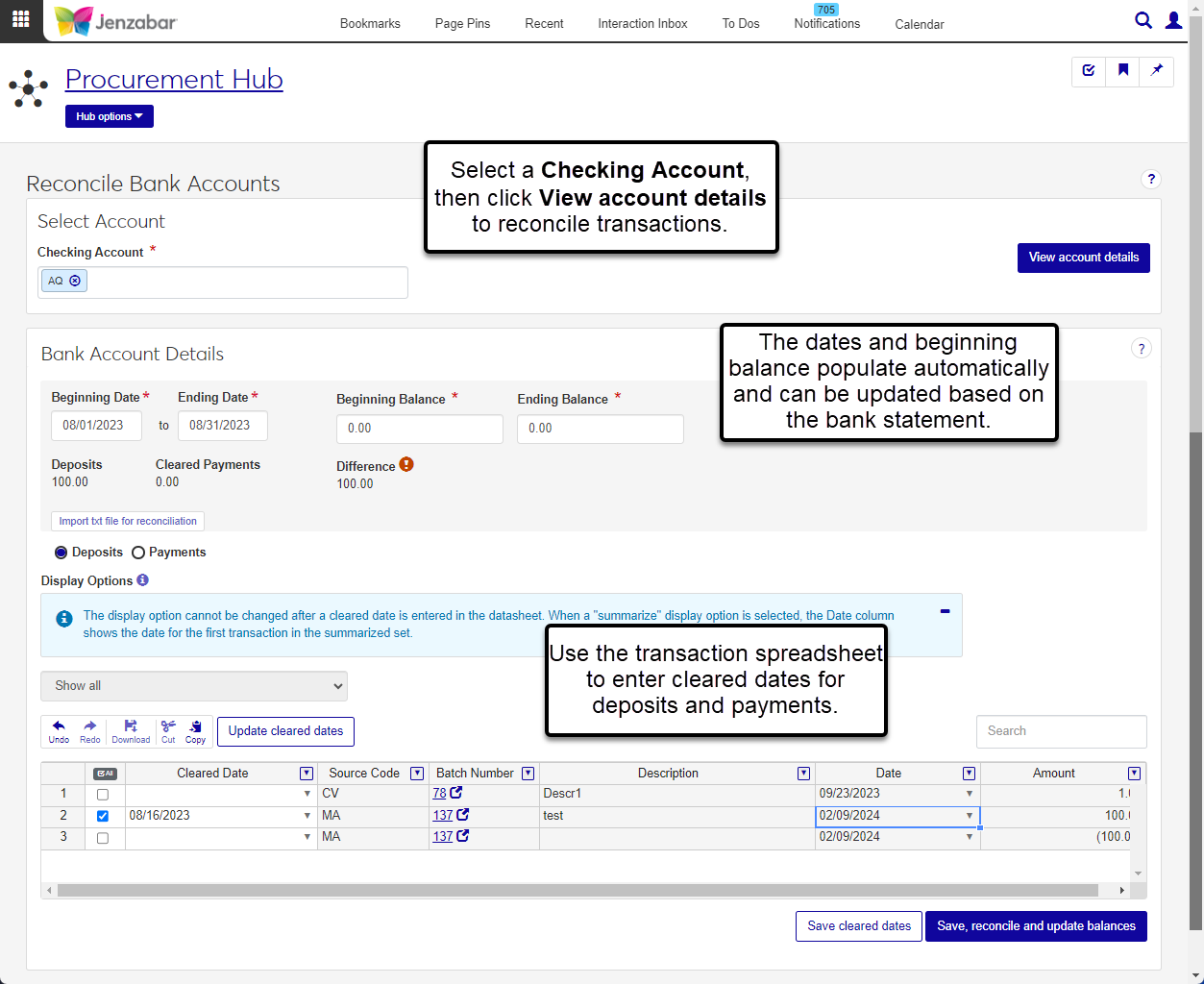Click Save cleared dates button
1204x984 pixels.
[x=859, y=926]
